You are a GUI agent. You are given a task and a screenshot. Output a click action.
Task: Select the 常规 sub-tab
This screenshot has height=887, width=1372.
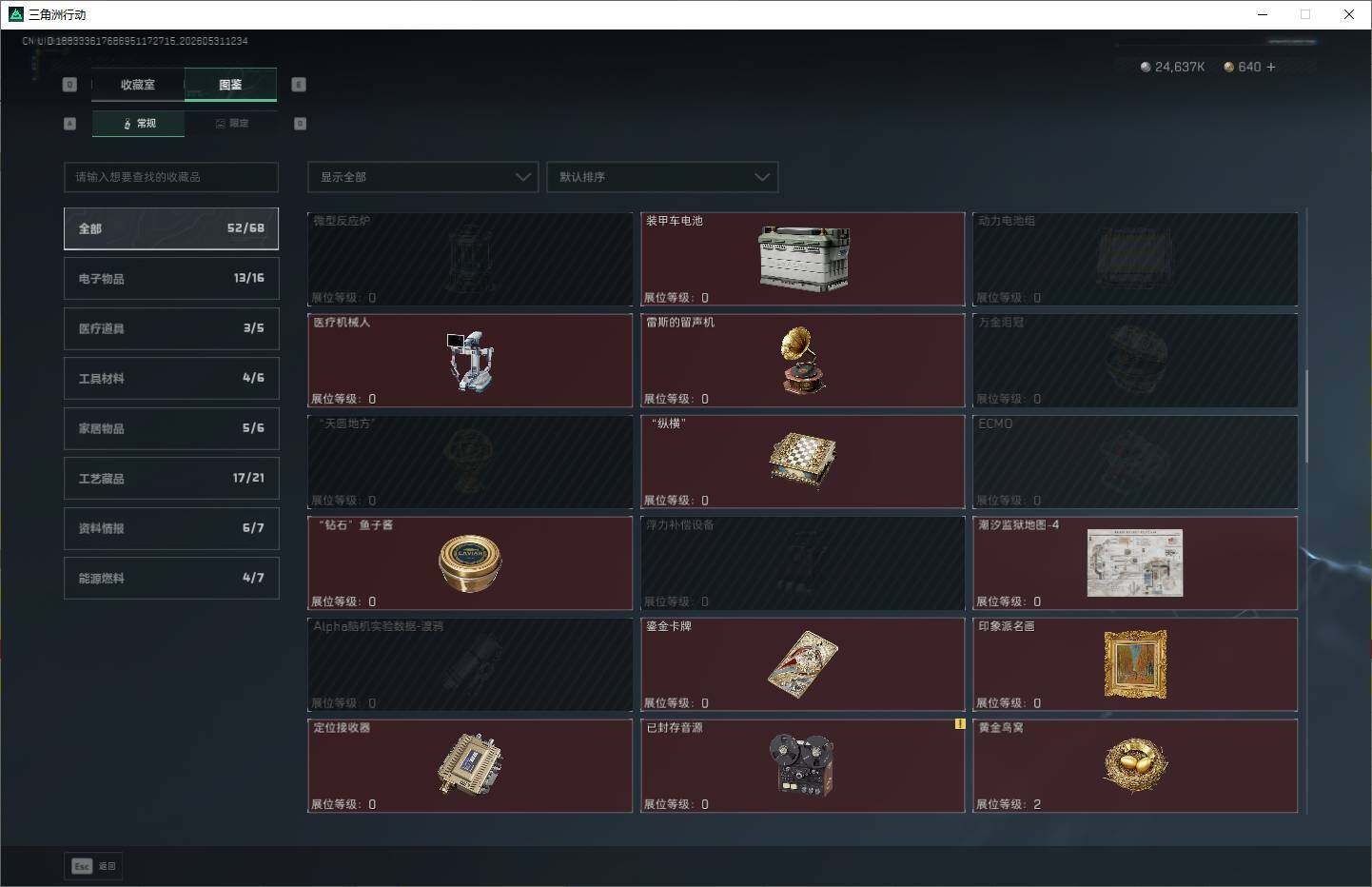point(139,124)
